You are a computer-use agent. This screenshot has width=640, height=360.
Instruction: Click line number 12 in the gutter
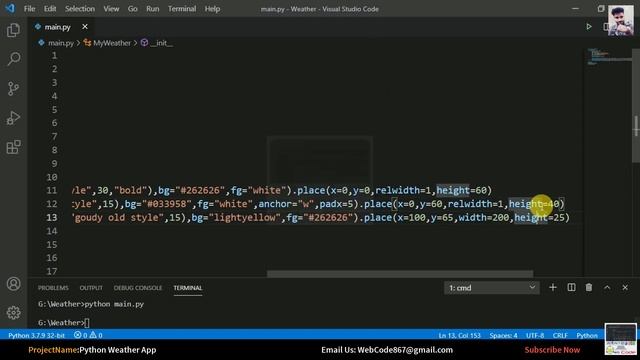(51, 204)
